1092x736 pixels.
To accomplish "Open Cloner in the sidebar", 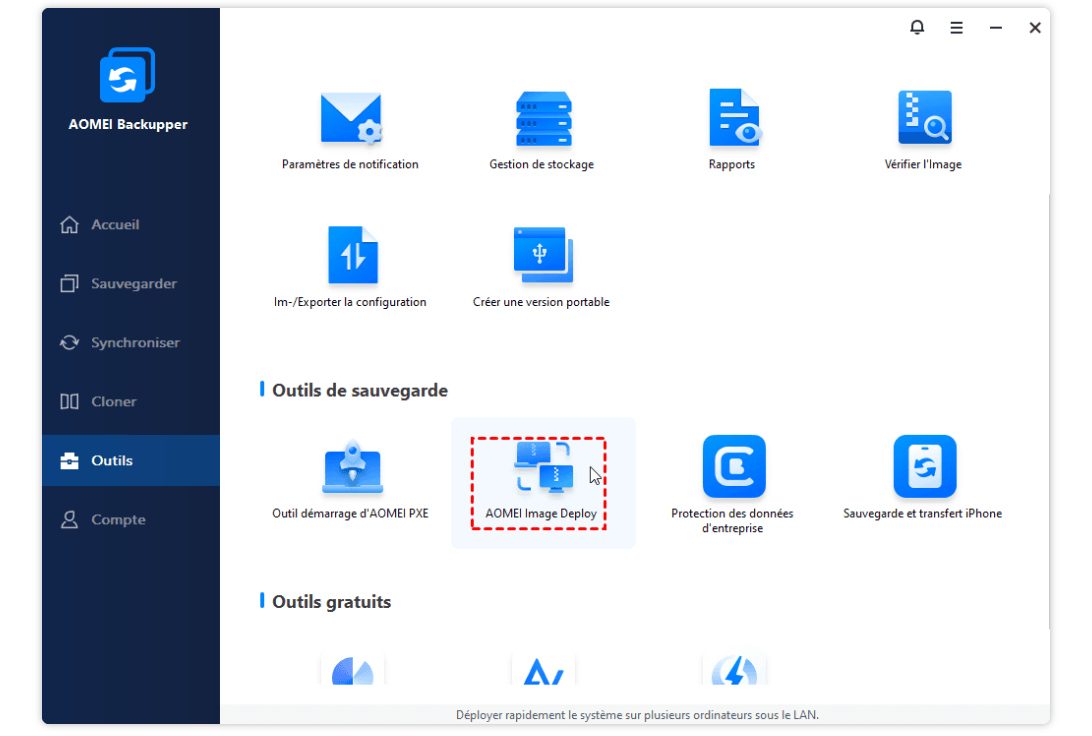I will coord(130,402).
